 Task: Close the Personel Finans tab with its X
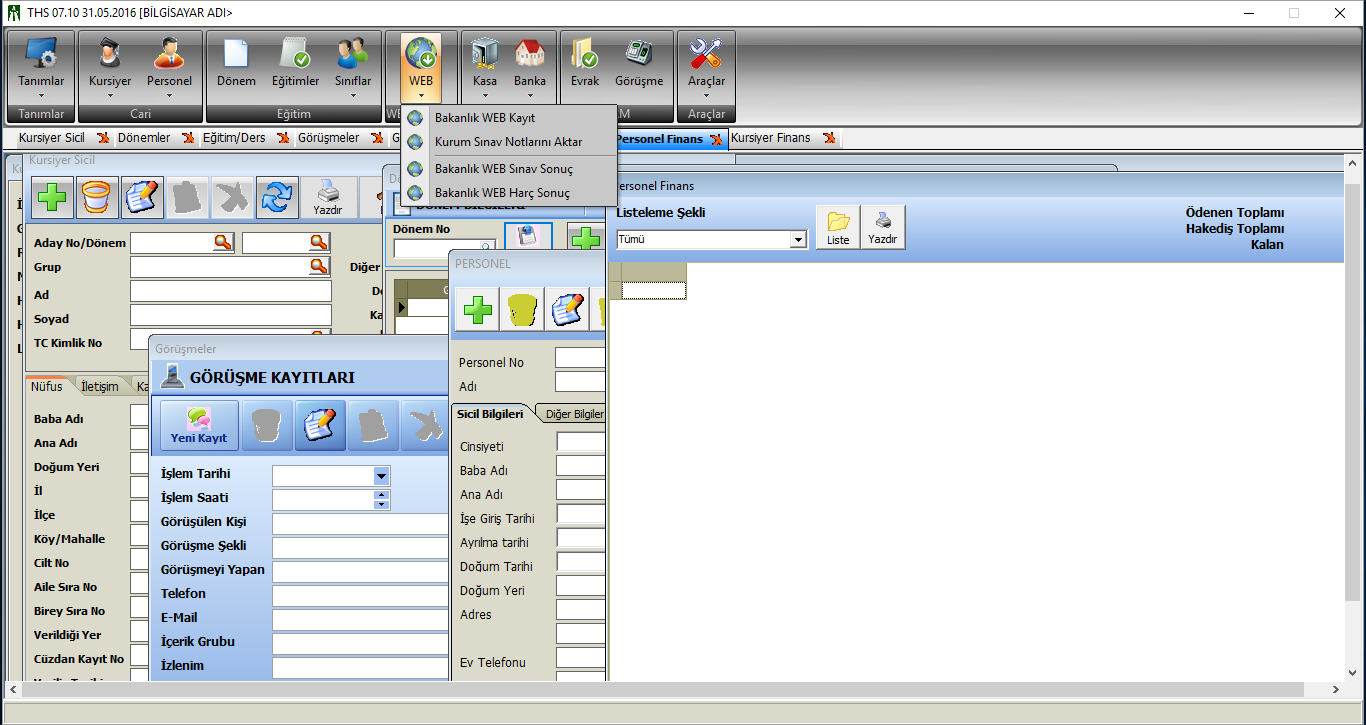pyautogui.click(x=715, y=140)
